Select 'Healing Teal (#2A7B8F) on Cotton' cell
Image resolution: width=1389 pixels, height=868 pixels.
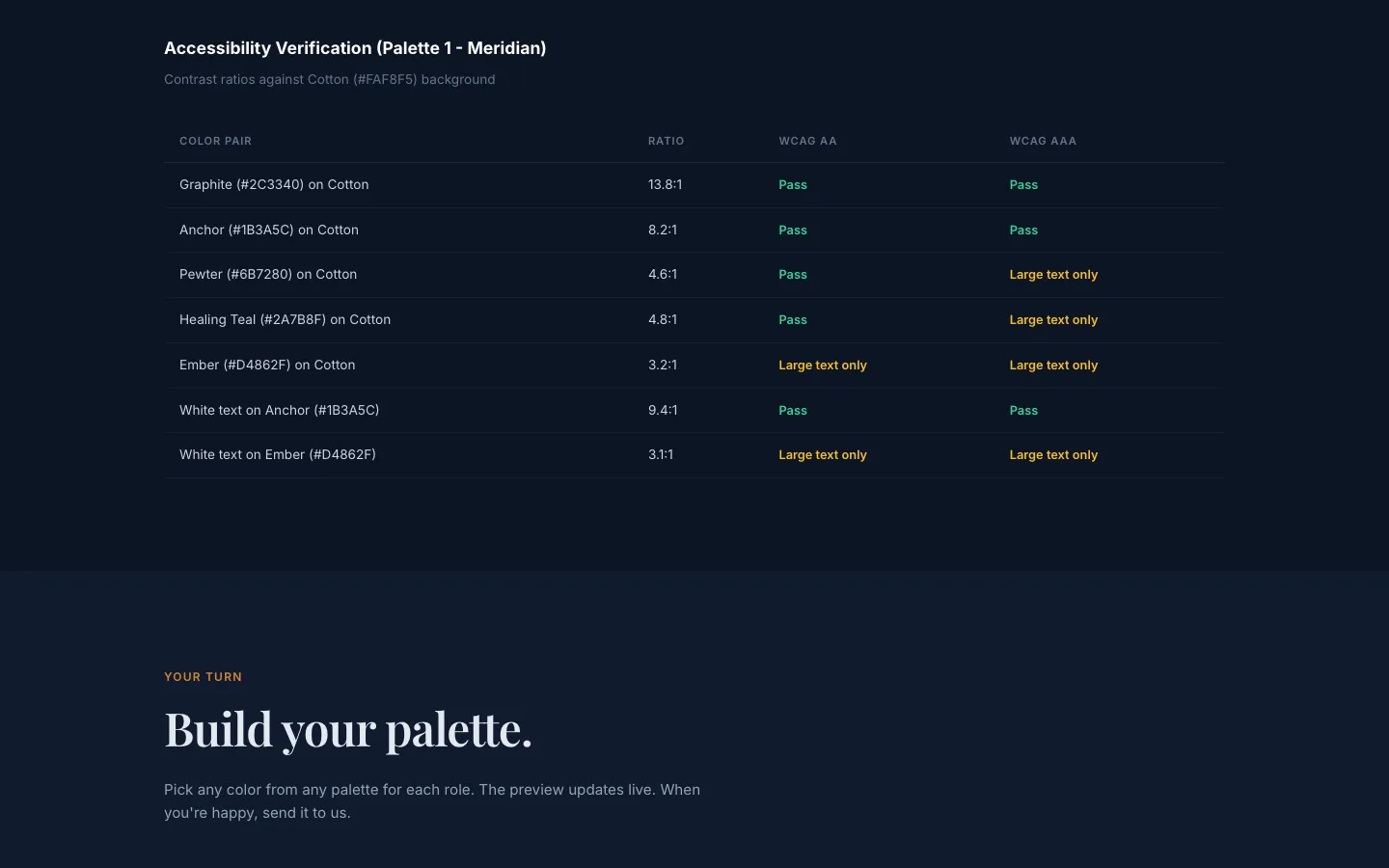285,319
